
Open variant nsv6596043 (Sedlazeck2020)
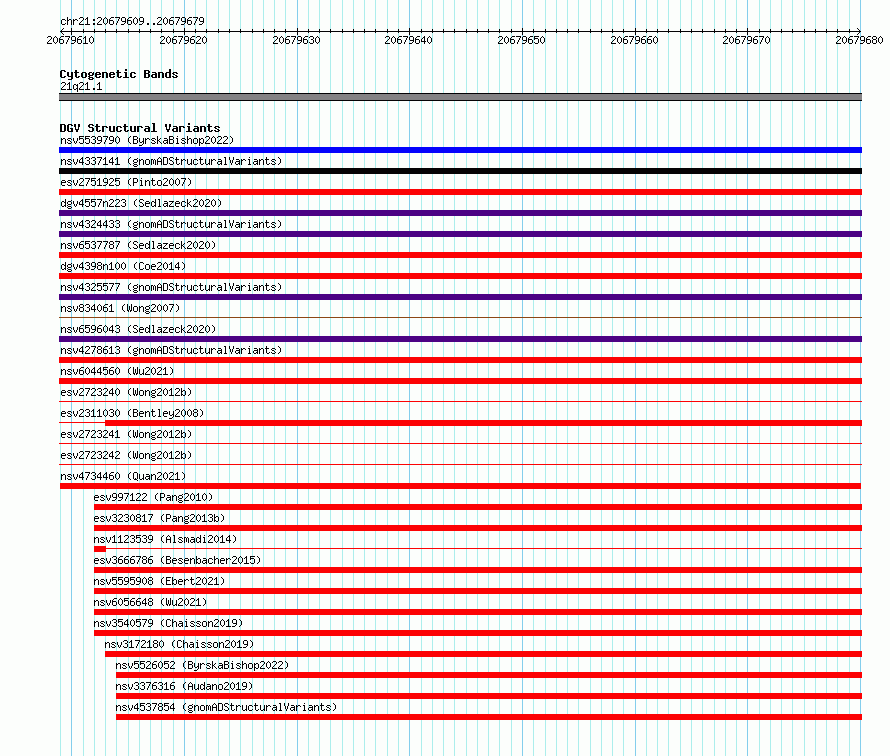coord(138,329)
